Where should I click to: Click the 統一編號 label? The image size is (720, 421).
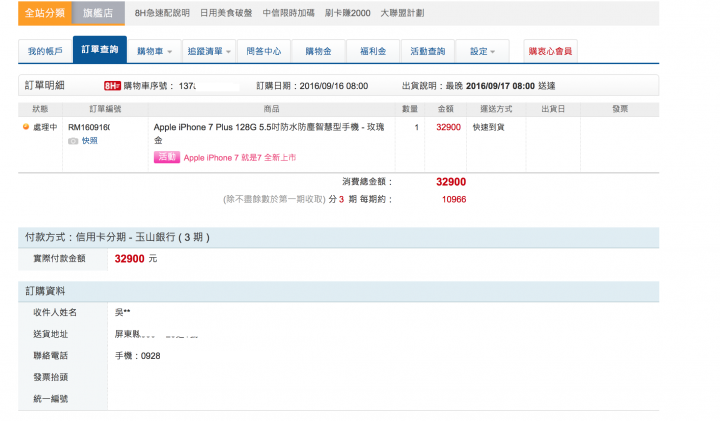pos(51,399)
